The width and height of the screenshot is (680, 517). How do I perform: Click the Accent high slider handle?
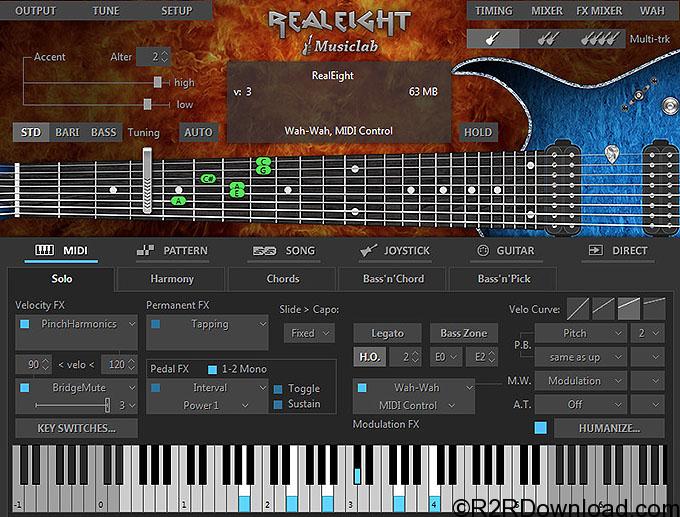click(157, 83)
